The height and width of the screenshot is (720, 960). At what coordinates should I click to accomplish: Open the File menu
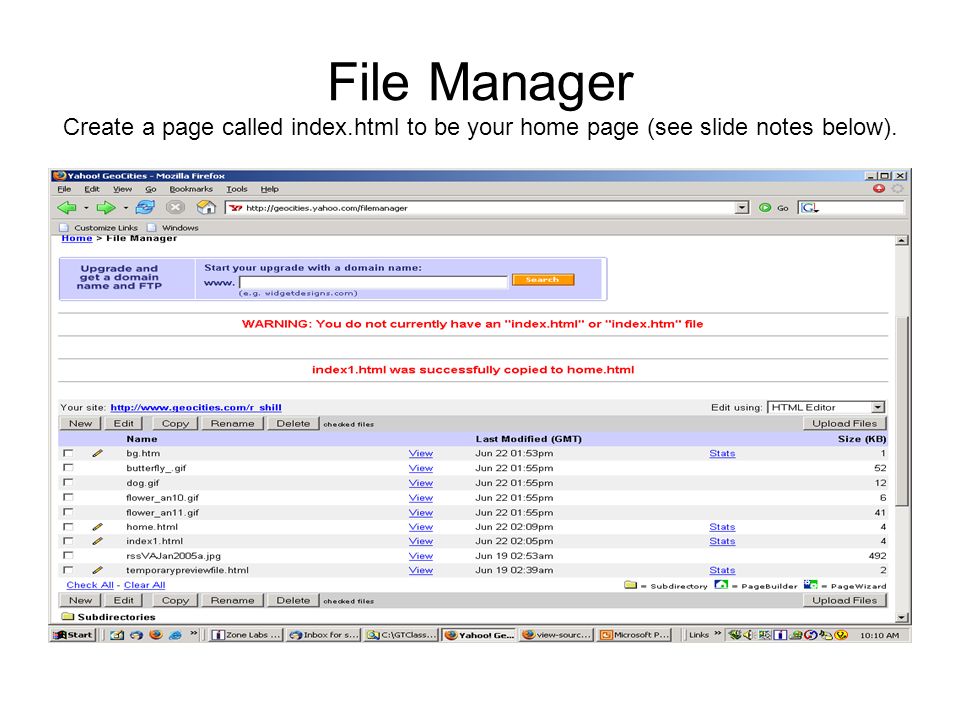coord(64,189)
